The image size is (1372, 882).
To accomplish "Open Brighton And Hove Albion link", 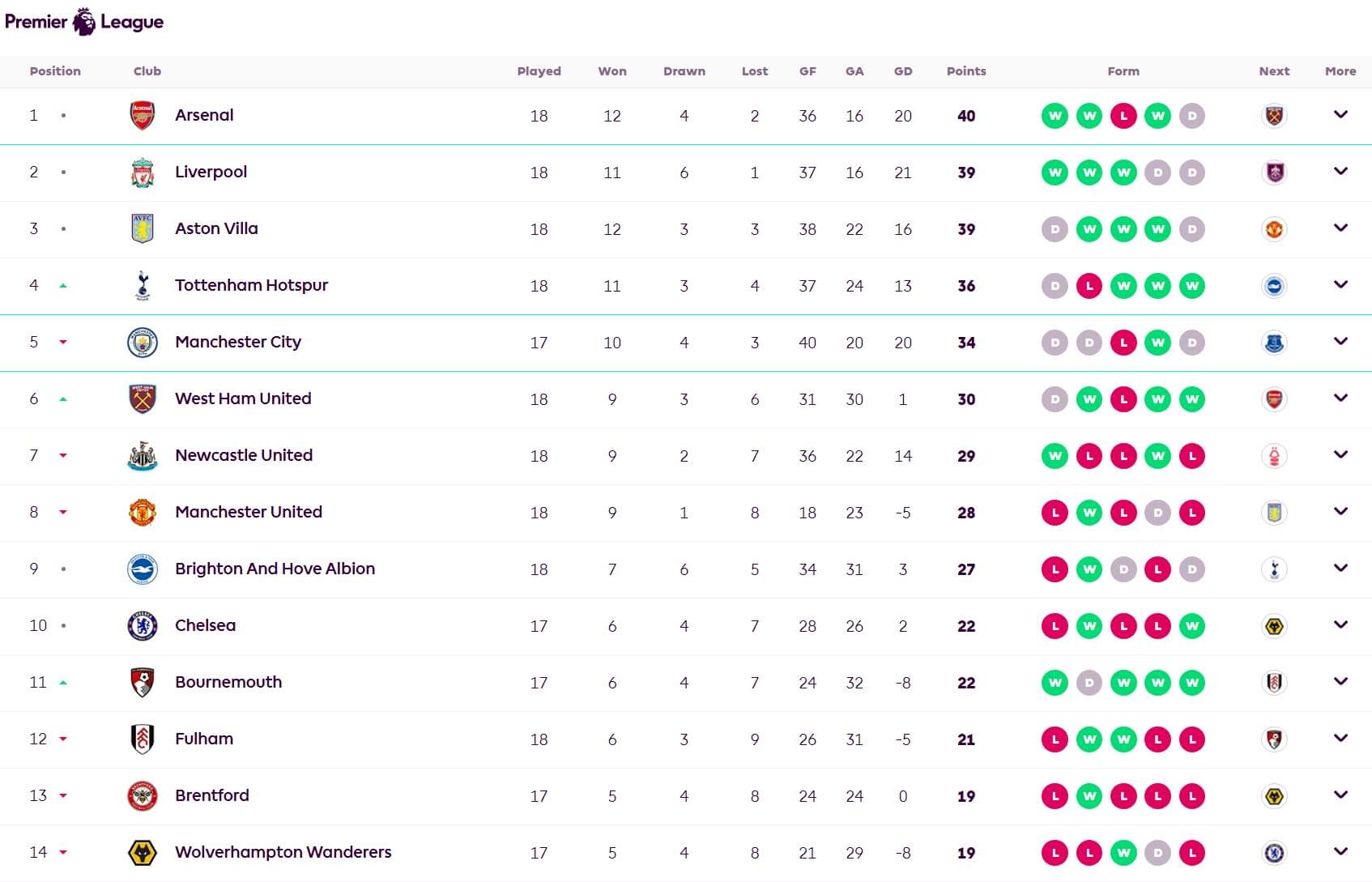I will [275, 569].
